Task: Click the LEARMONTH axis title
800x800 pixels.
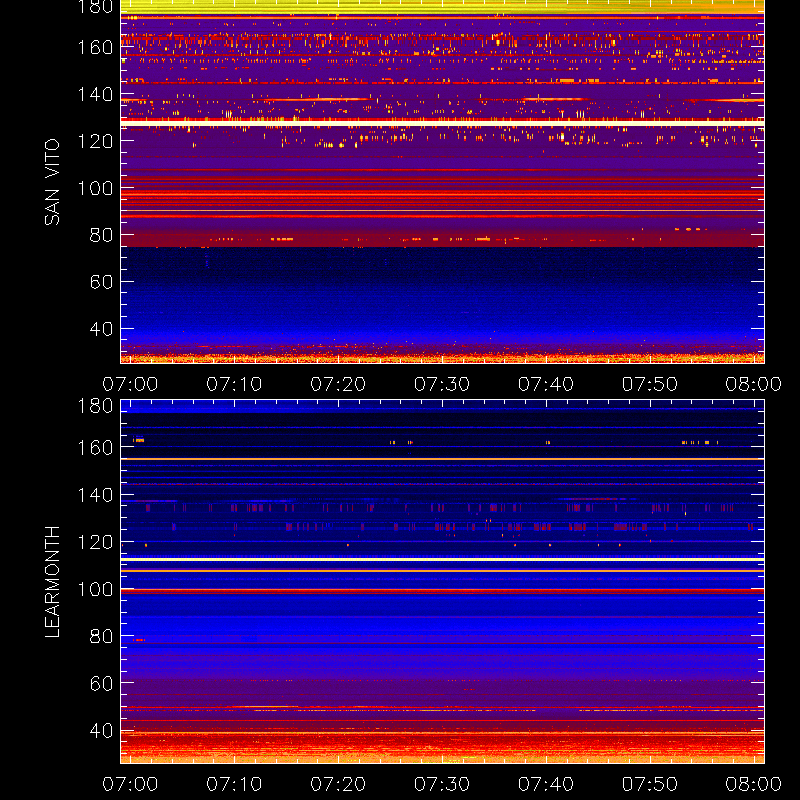Action: click(52, 581)
